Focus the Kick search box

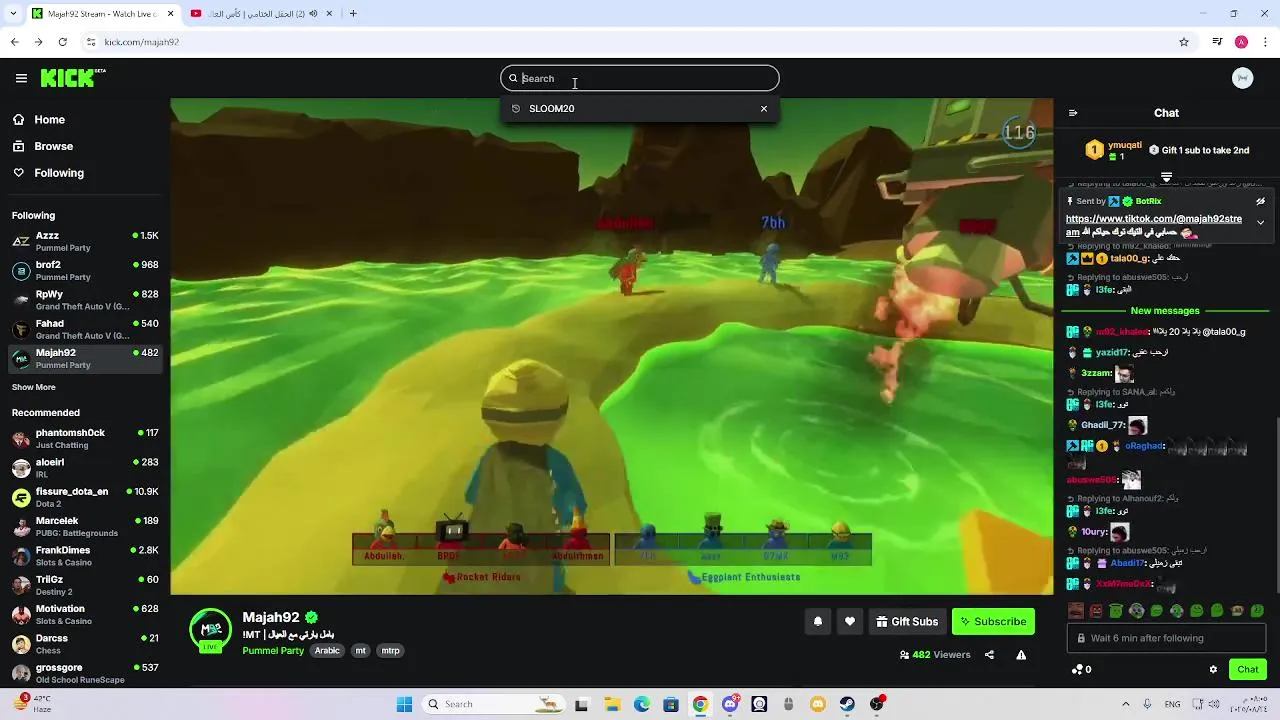pyautogui.click(x=640, y=78)
